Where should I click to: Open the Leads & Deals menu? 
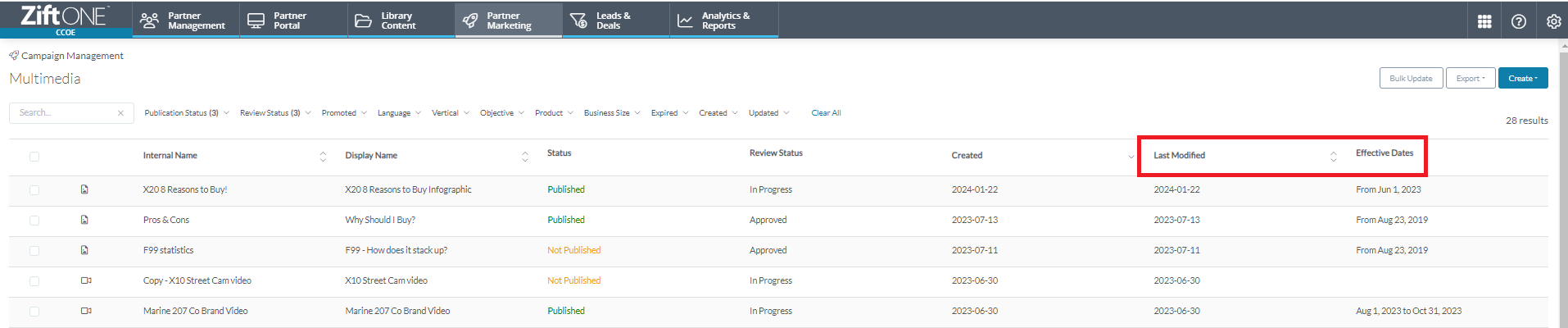(616, 20)
